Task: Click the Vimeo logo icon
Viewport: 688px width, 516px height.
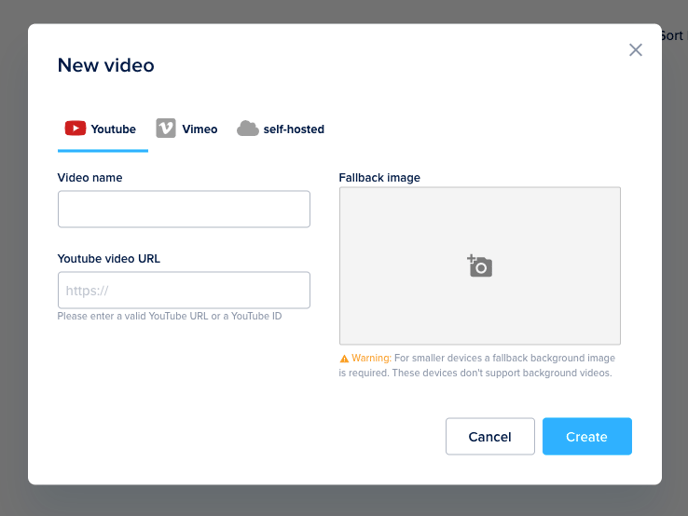Action: (166, 128)
